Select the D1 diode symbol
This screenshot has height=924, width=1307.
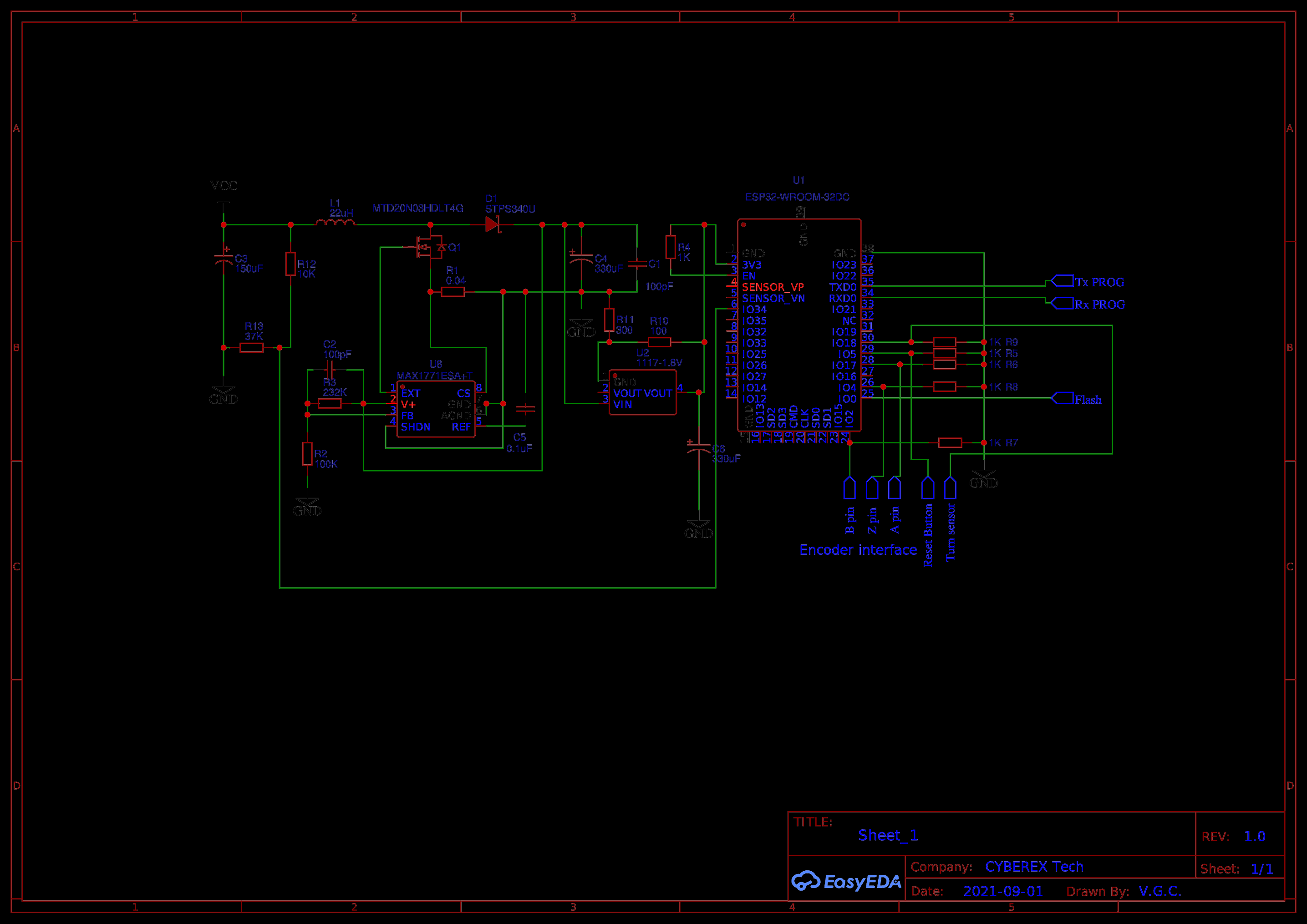[x=493, y=224]
